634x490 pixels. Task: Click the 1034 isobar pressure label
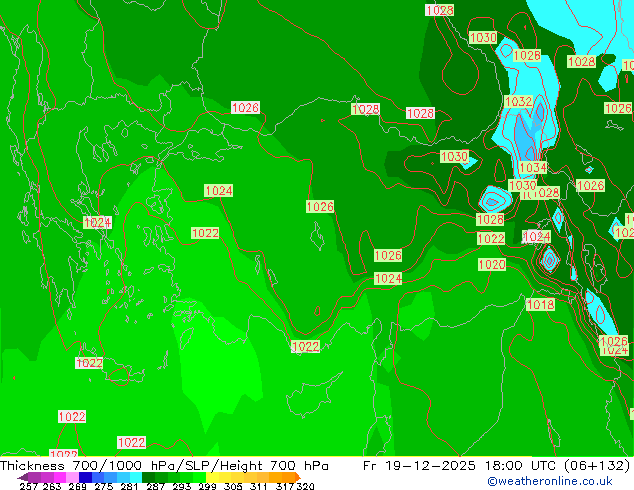[x=533, y=167]
